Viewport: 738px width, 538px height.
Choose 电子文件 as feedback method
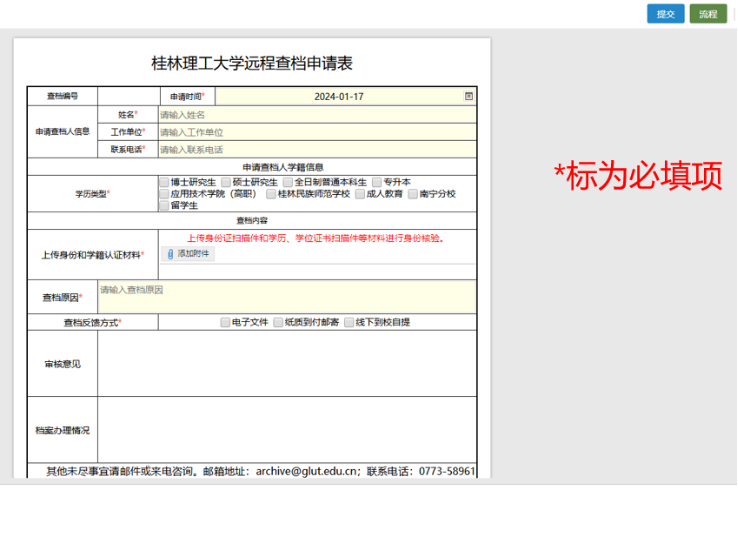click(x=225, y=323)
